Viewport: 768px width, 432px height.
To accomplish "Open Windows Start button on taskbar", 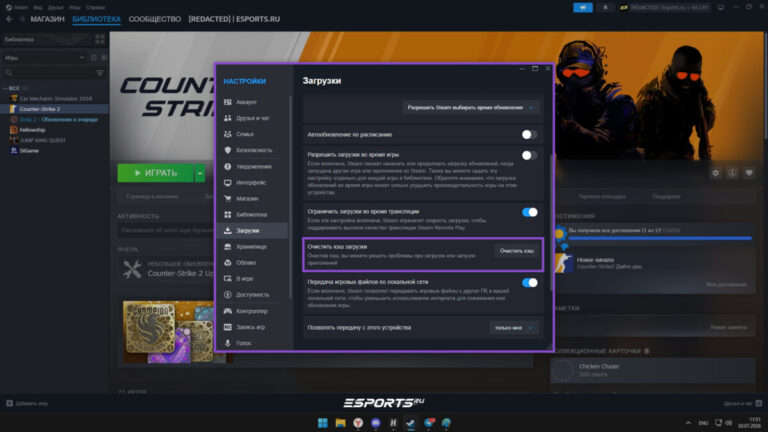I will pyautogui.click(x=323, y=423).
